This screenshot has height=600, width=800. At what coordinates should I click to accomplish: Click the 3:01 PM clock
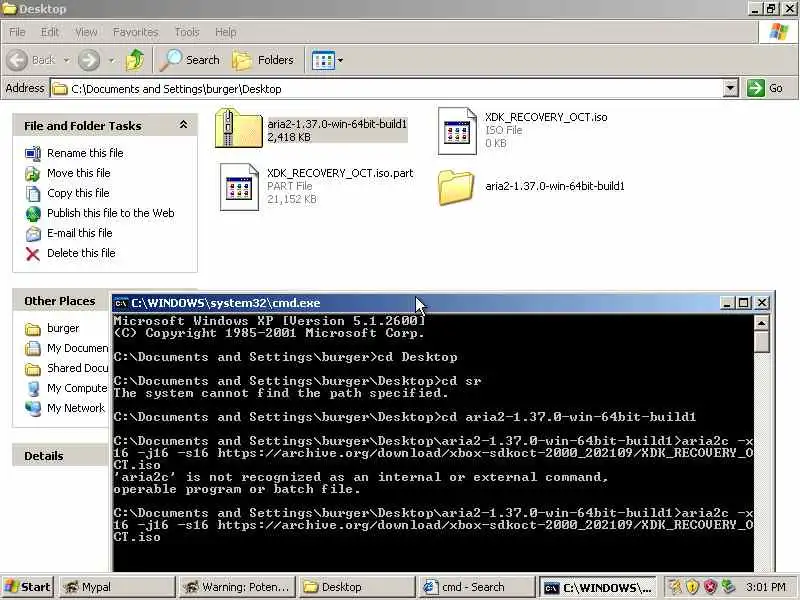click(765, 587)
